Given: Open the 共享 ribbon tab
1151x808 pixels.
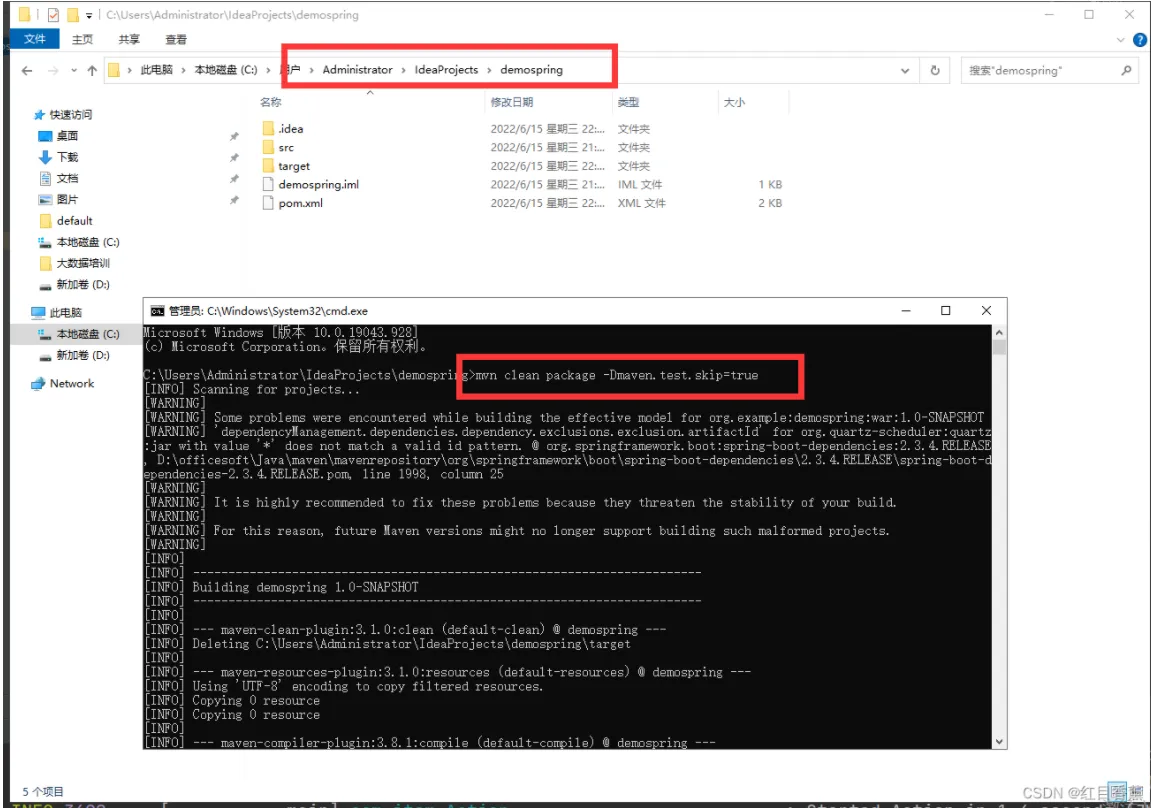Looking at the screenshot, I should pos(129,39).
